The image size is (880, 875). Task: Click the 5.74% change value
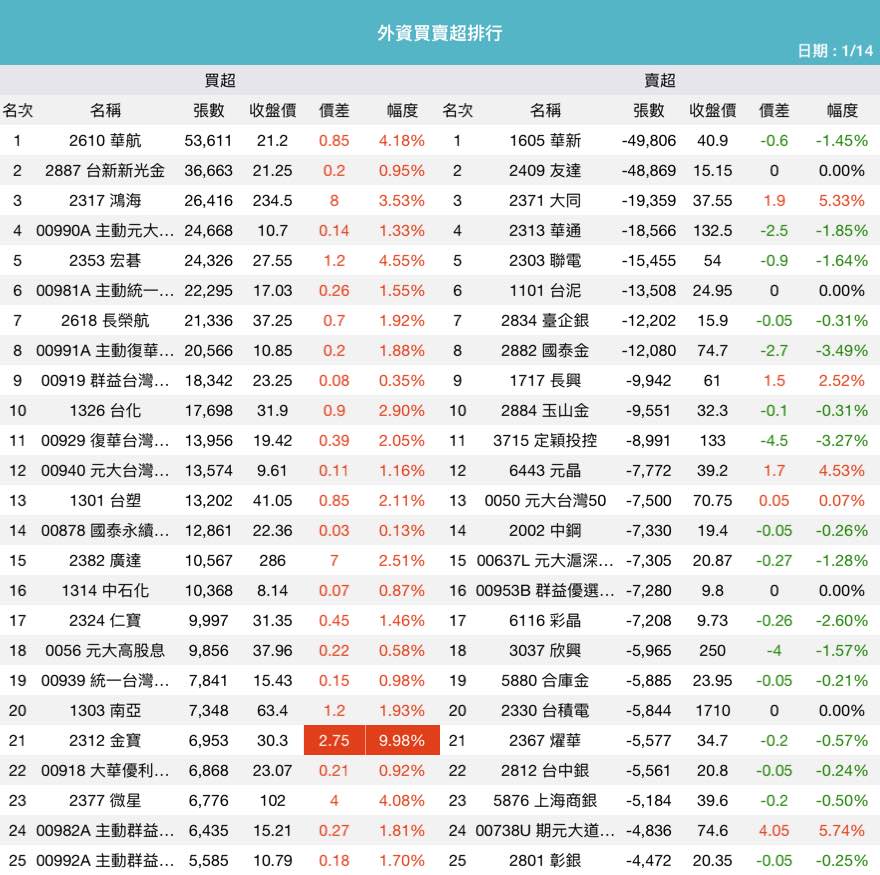(842, 831)
